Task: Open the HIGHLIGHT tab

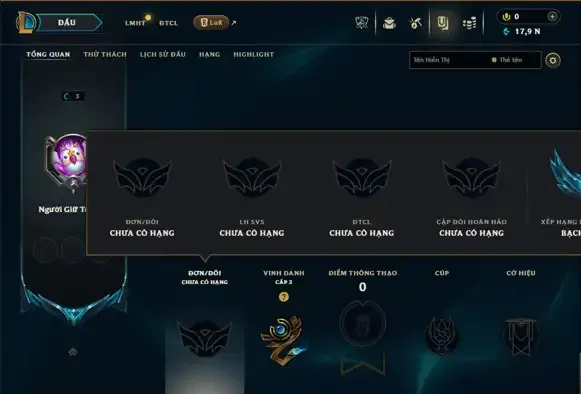Action: 253,54
